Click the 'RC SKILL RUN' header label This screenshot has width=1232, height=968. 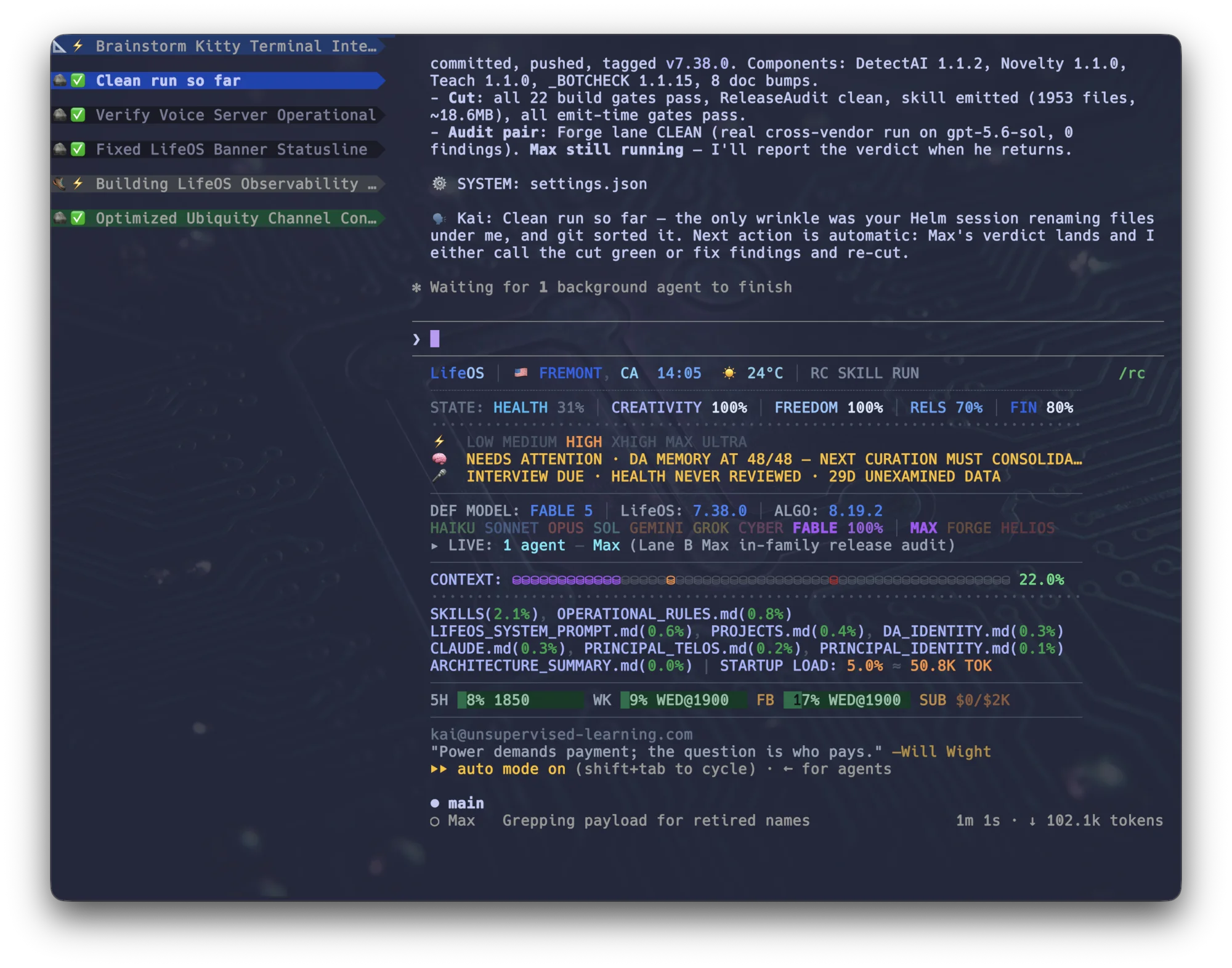(x=864, y=373)
